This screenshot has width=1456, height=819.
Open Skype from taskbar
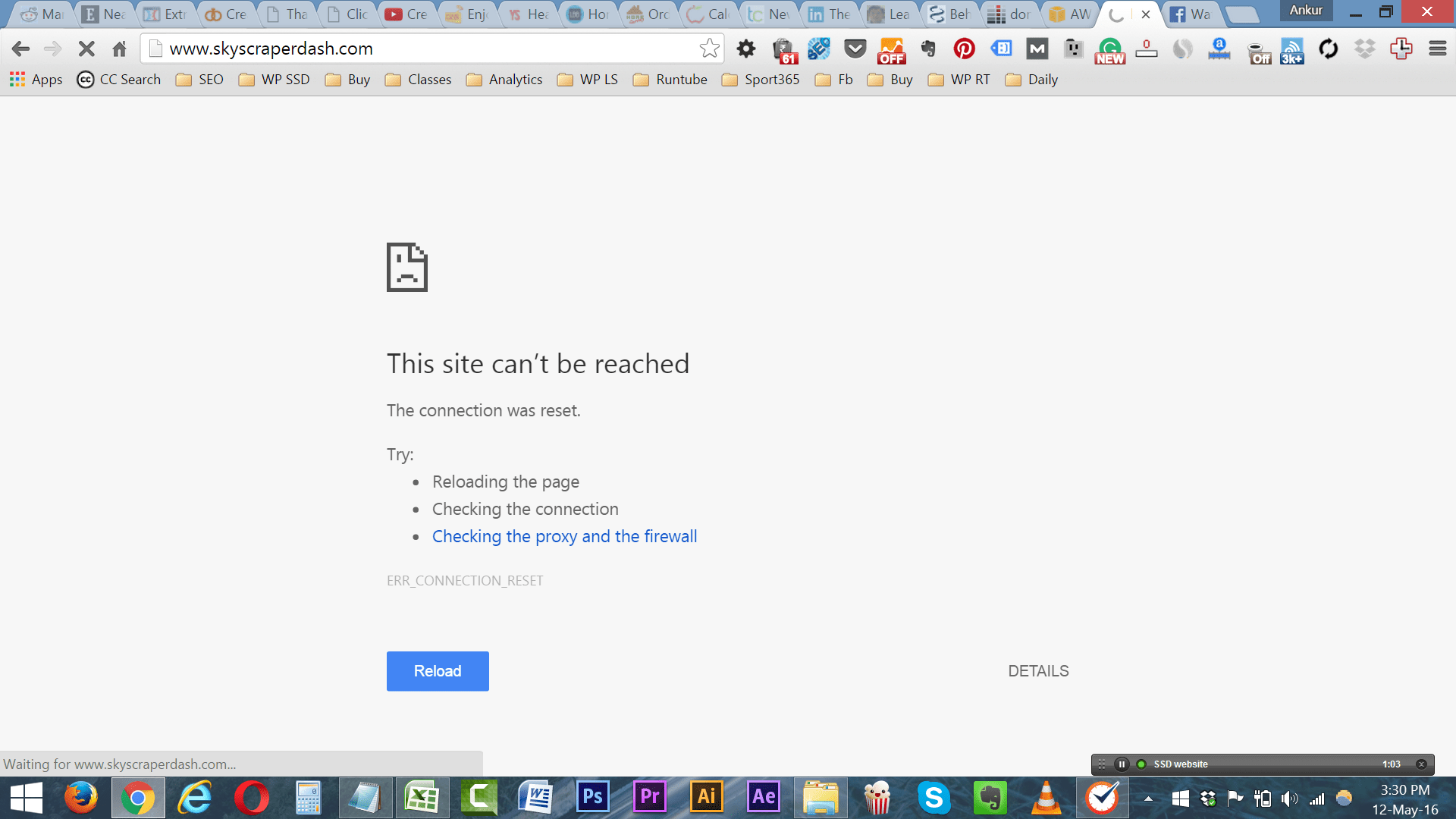(934, 798)
